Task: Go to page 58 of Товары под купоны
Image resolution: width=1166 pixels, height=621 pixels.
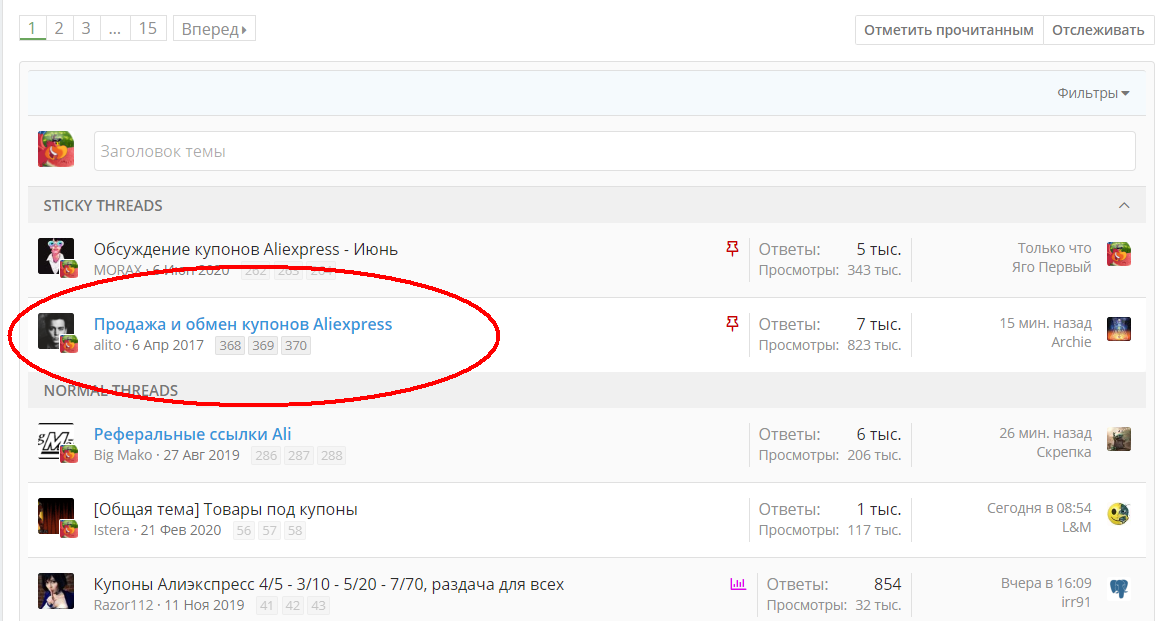Action: tap(295, 531)
